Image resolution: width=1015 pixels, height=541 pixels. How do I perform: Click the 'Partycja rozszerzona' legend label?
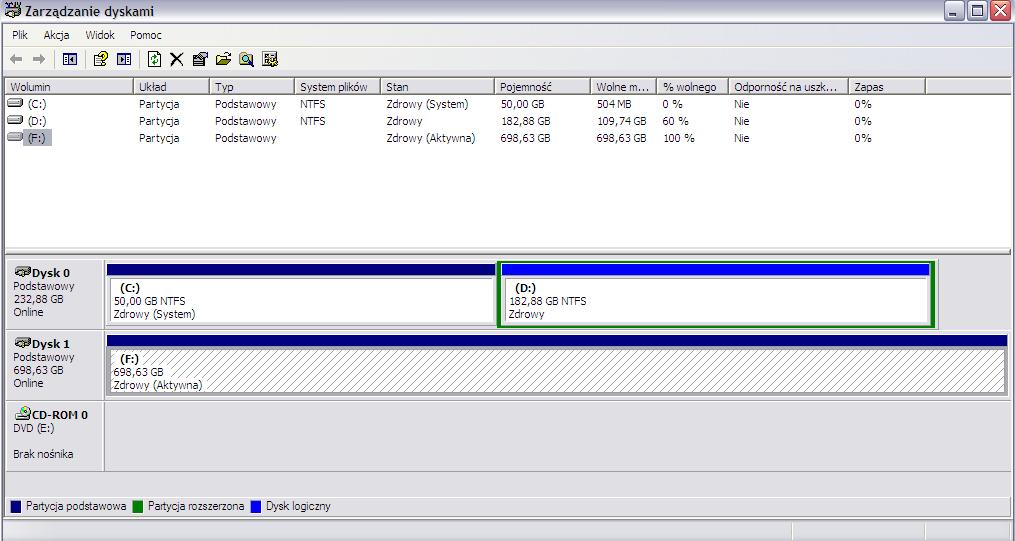(x=196, y=506)
